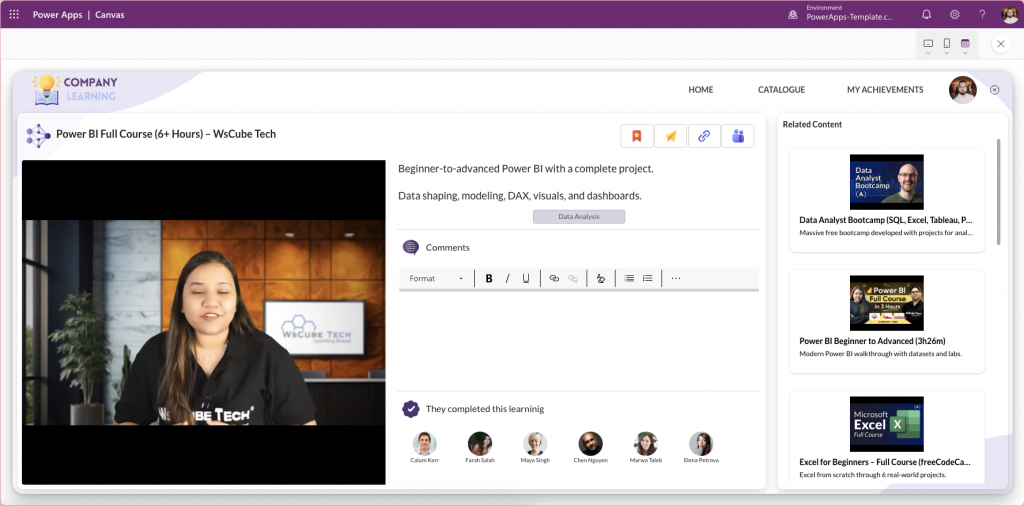Image resolution: width=1024 pixels, height=506 pixels.
Task: Copy the course link with the chain icon
Action: tap(704, 136)
